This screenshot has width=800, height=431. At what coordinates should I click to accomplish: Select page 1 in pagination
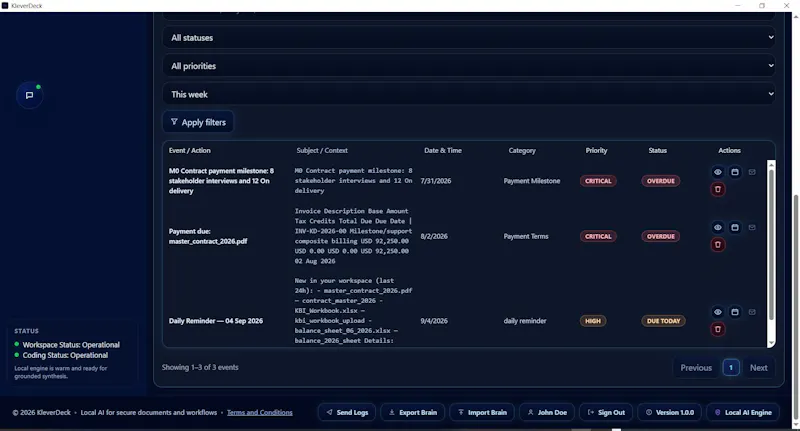(x=731, y=368)
